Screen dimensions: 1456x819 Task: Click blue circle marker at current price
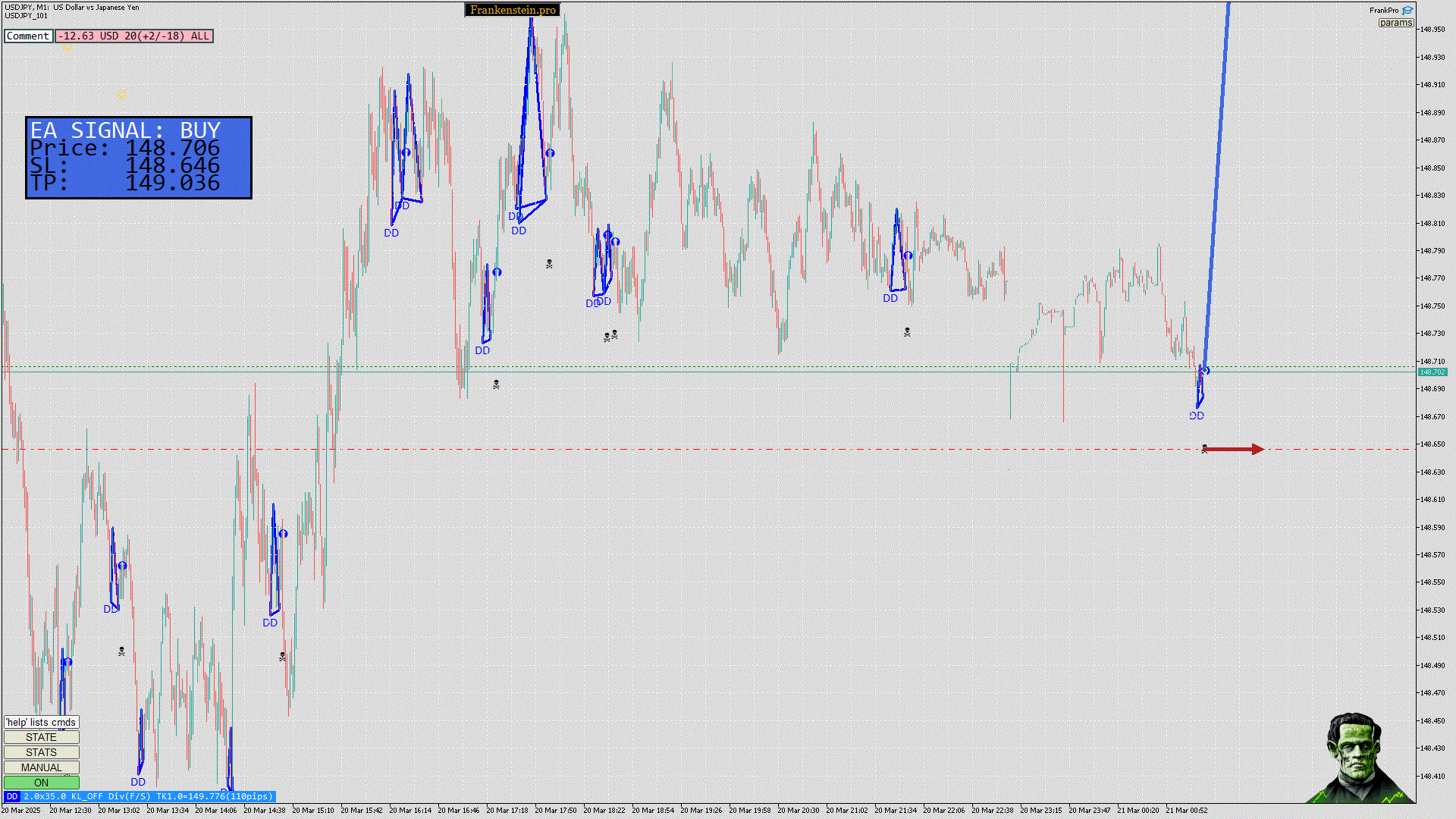(1206, 370)
